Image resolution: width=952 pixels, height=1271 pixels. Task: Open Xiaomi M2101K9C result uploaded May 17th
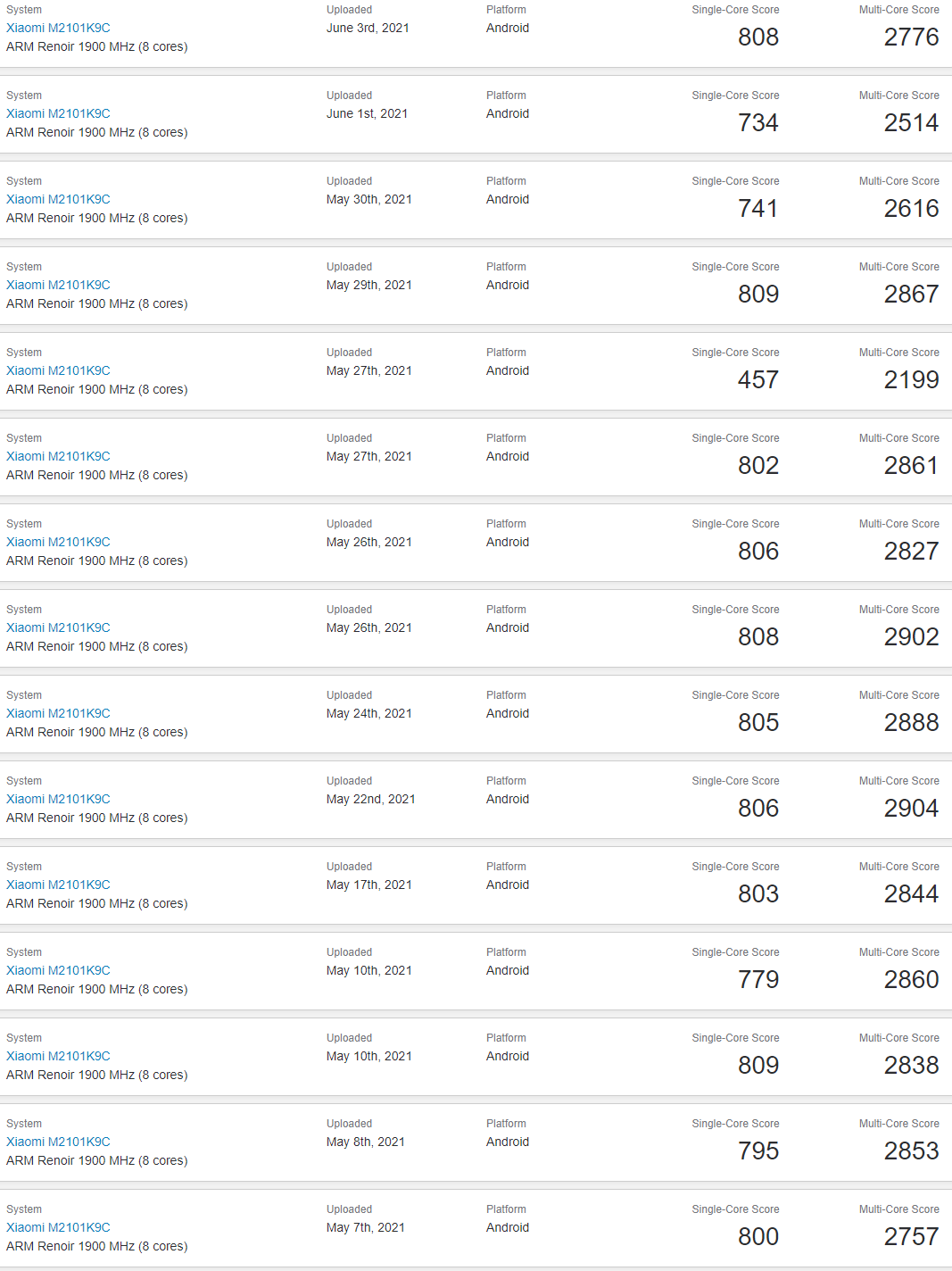pos(58,885)
